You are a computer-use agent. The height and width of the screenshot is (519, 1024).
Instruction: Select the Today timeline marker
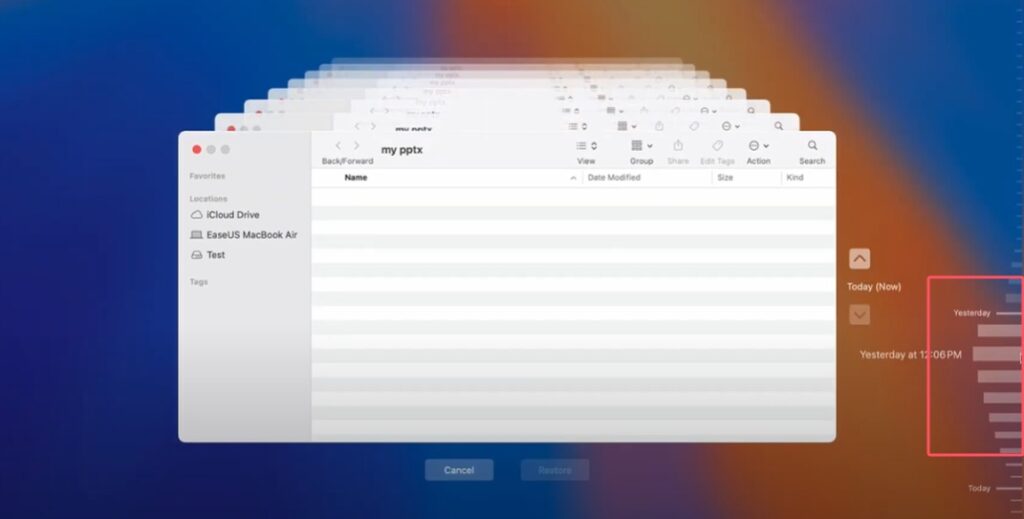tap(979, 488)
